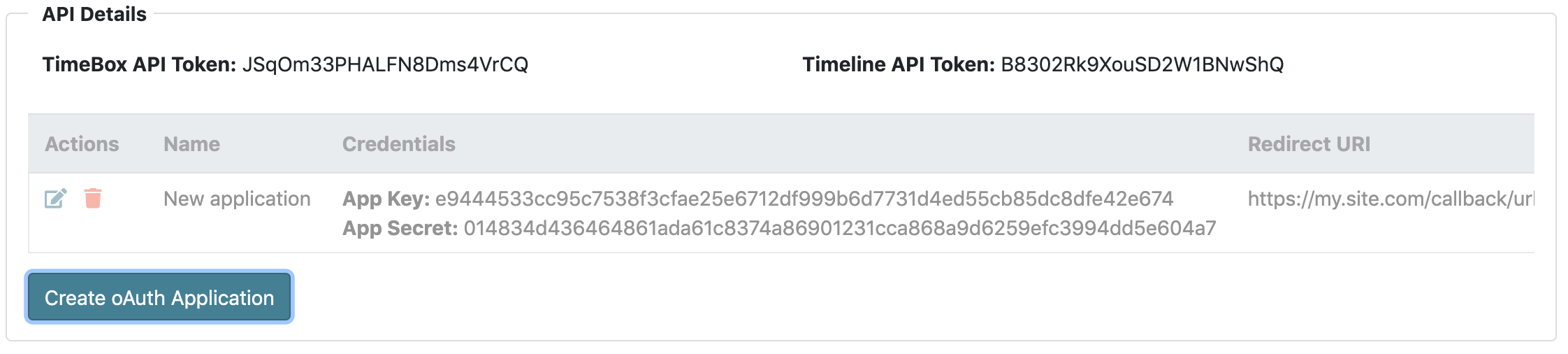
Task: Select the TimeBox API token value
Action: tap(385, 64)
